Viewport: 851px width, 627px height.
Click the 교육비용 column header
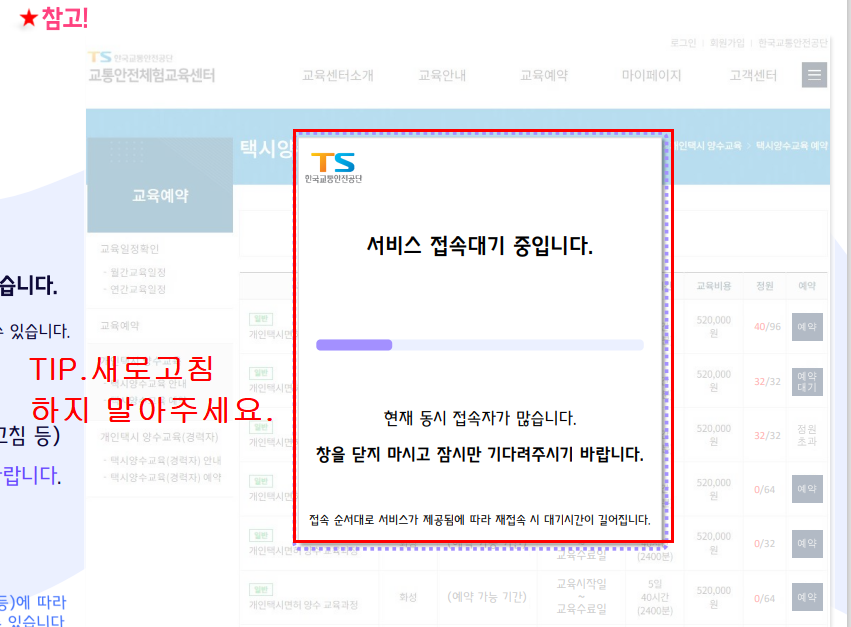714,286
